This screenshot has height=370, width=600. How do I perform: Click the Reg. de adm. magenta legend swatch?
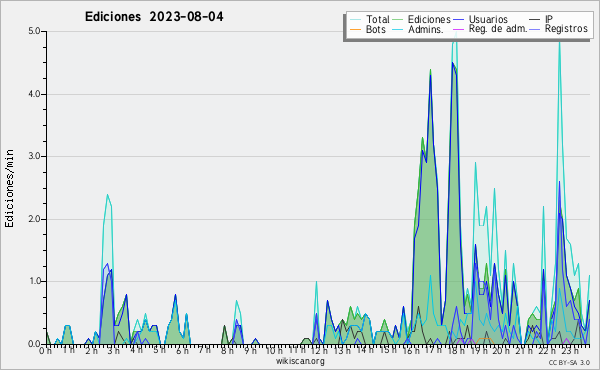(x=458, y=29)
